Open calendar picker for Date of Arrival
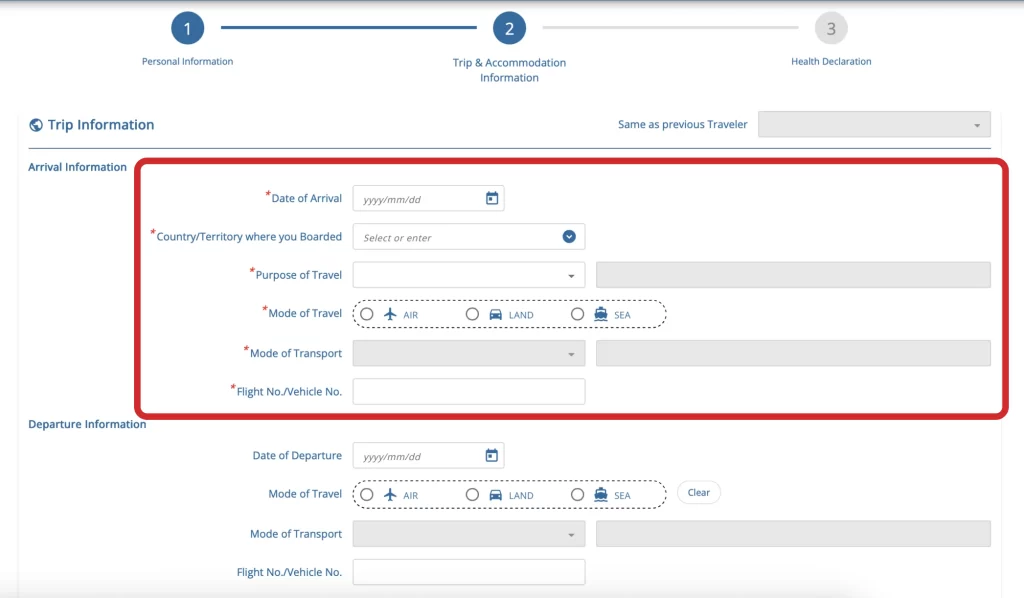1024x598 pixels. (x=492, y=198)
